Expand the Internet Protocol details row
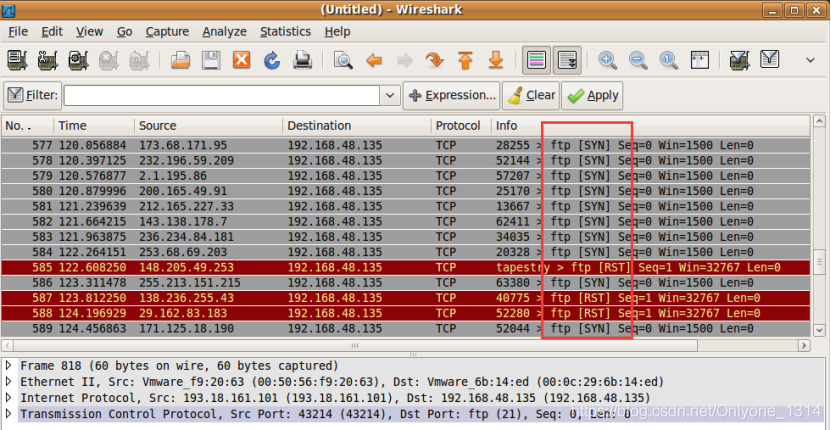This screenshot has height=430, width=831. tap(8, 398)
